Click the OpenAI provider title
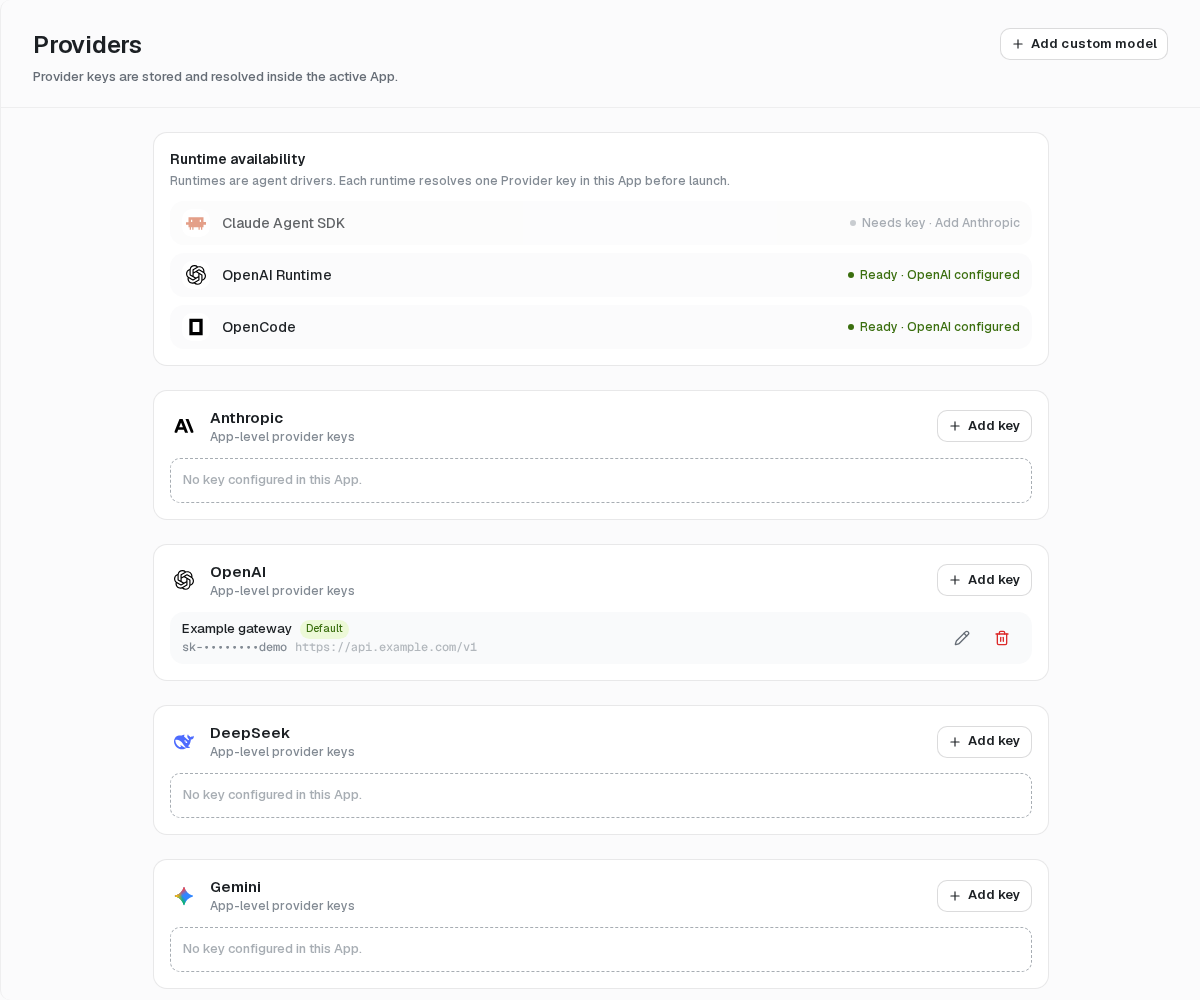This screenshot has height=1000, width=1200. coord(238,572)
